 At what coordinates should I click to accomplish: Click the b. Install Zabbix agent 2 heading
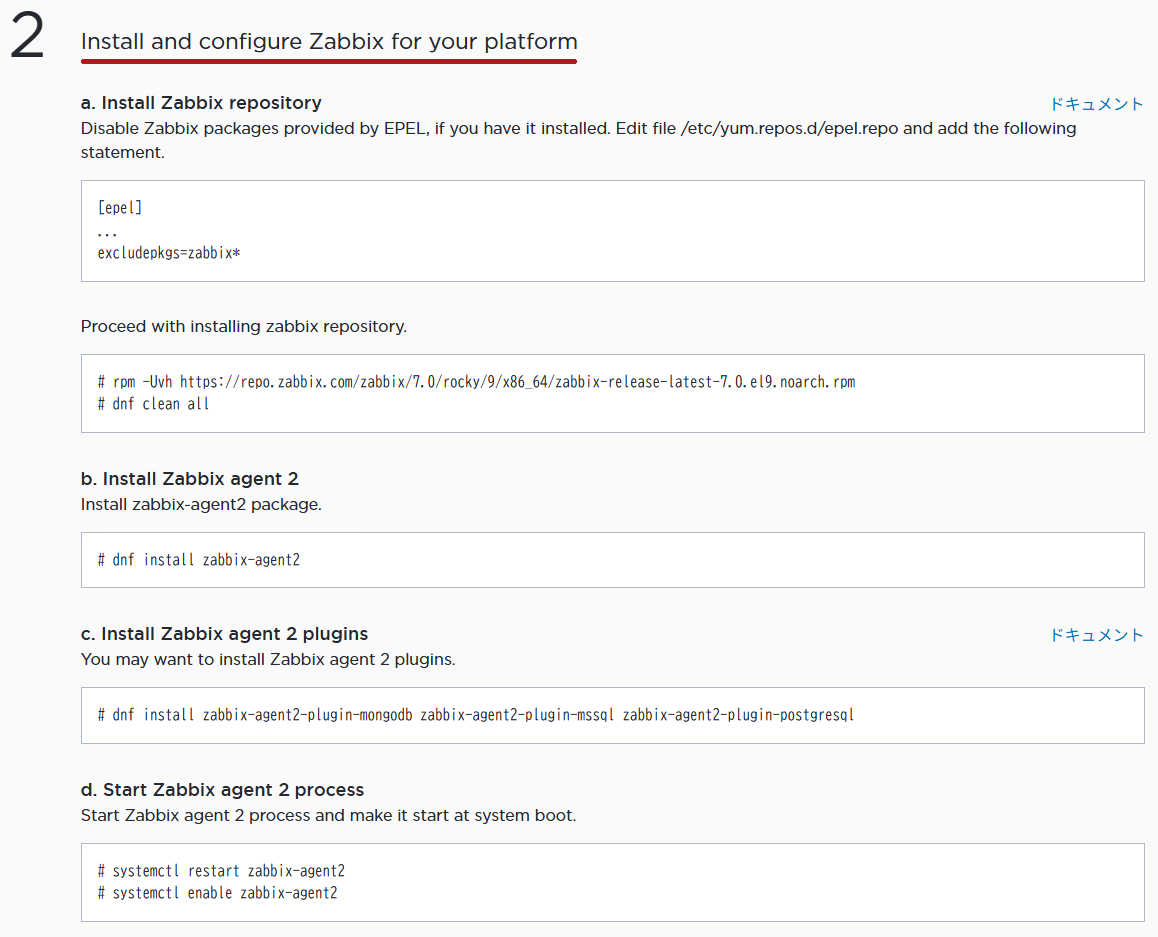[x=190, y=478]
